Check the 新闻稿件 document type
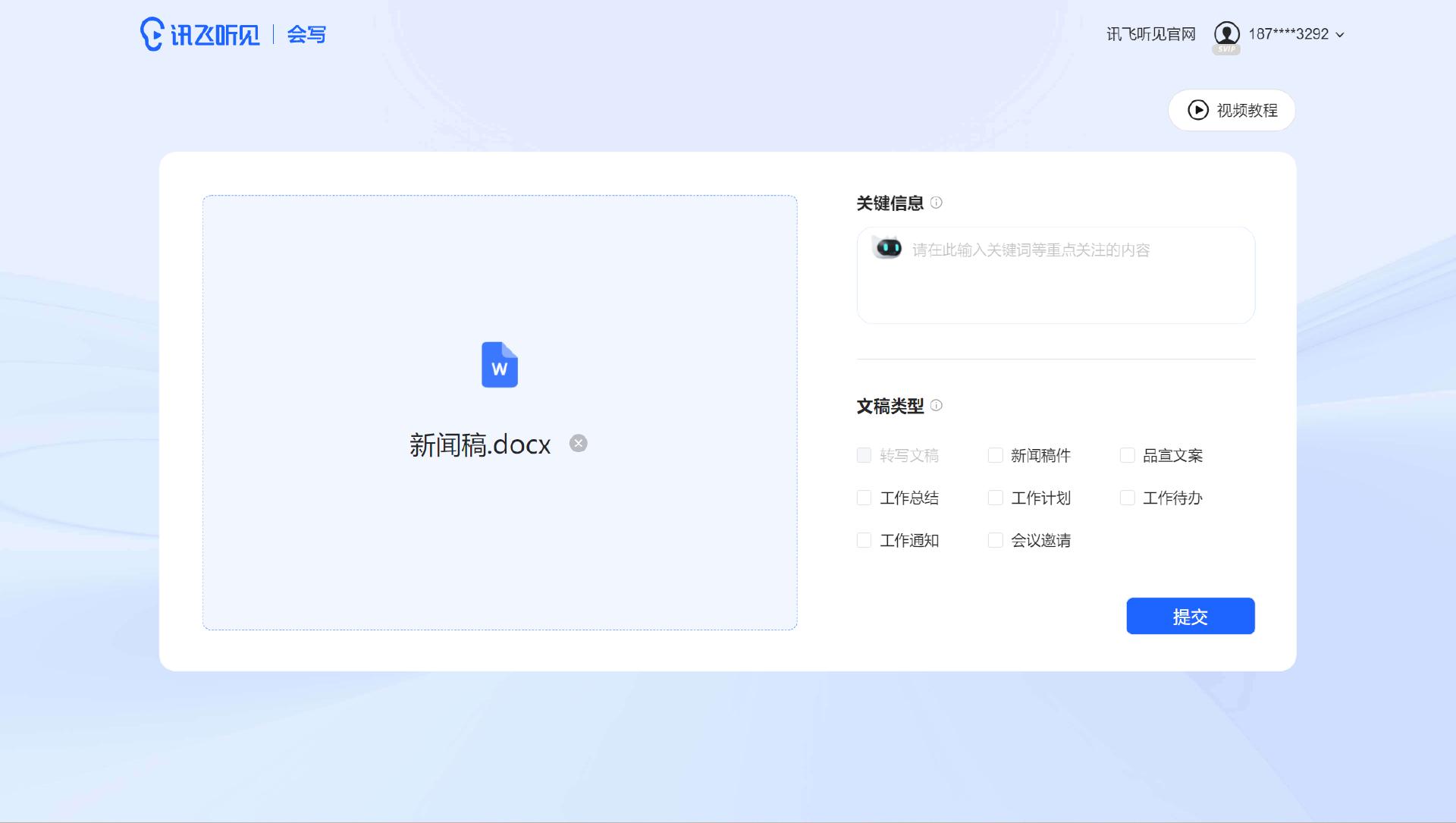This screenshot has width=1456, height=823. click(994, 454)
